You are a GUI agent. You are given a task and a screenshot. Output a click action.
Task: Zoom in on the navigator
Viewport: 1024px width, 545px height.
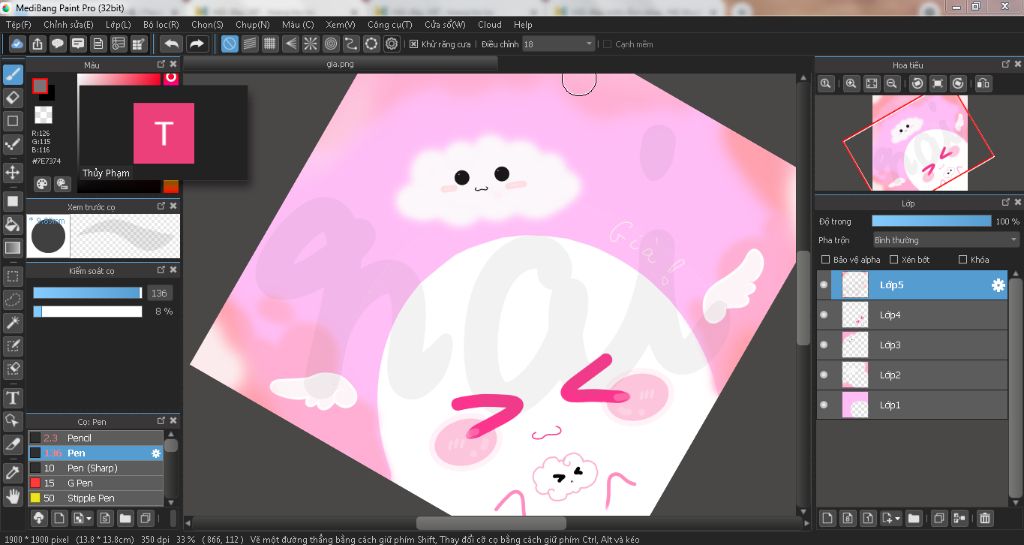[851, 84]
